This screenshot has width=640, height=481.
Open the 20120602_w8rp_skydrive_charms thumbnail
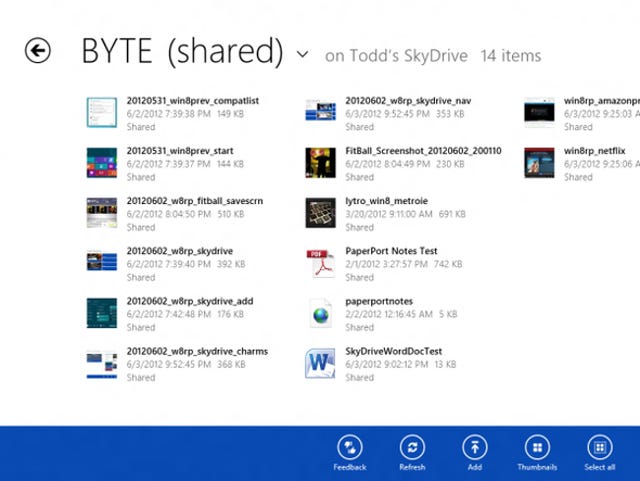coord(102,365)
